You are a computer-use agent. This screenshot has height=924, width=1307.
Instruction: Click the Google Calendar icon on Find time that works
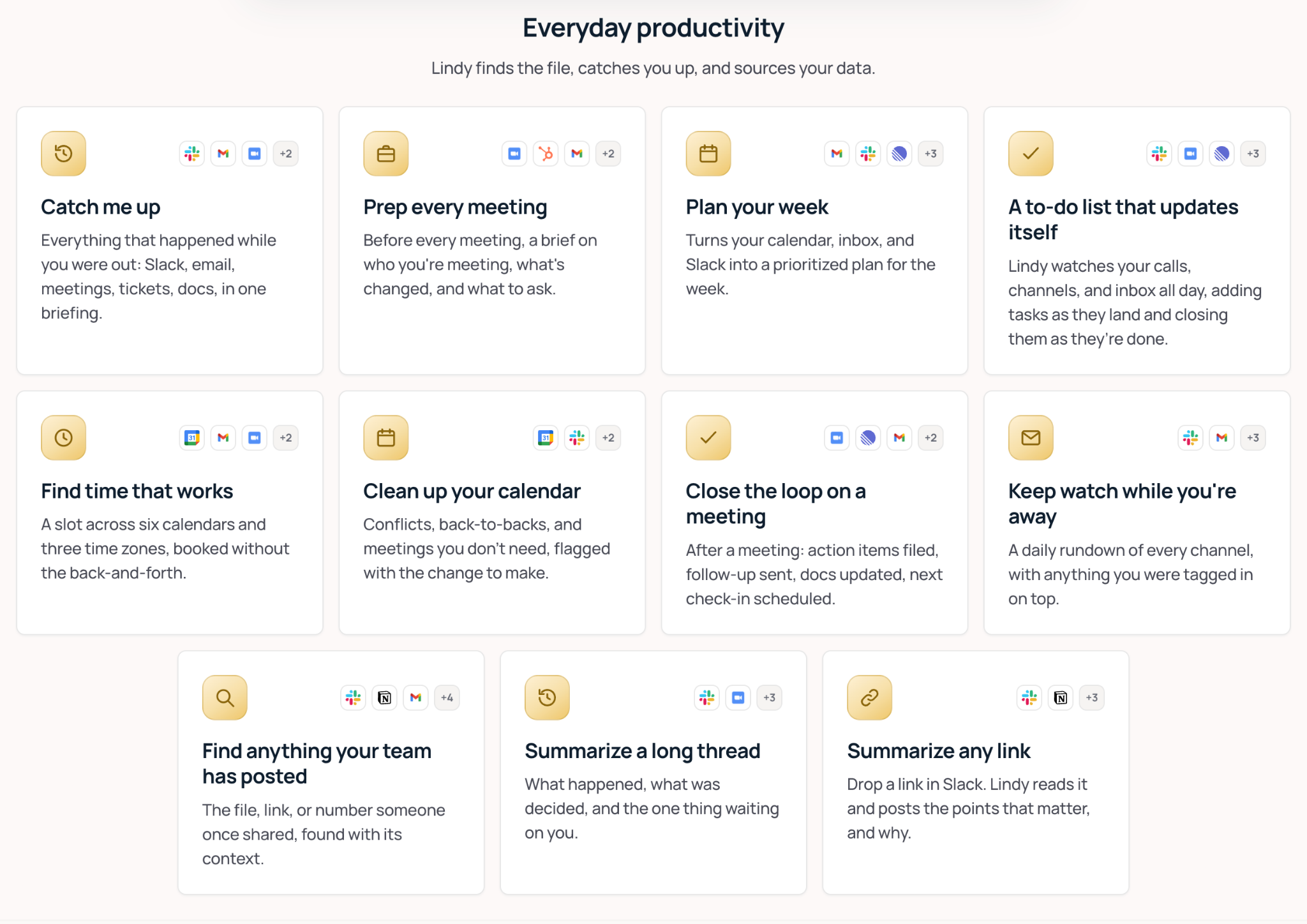[192, 438]
